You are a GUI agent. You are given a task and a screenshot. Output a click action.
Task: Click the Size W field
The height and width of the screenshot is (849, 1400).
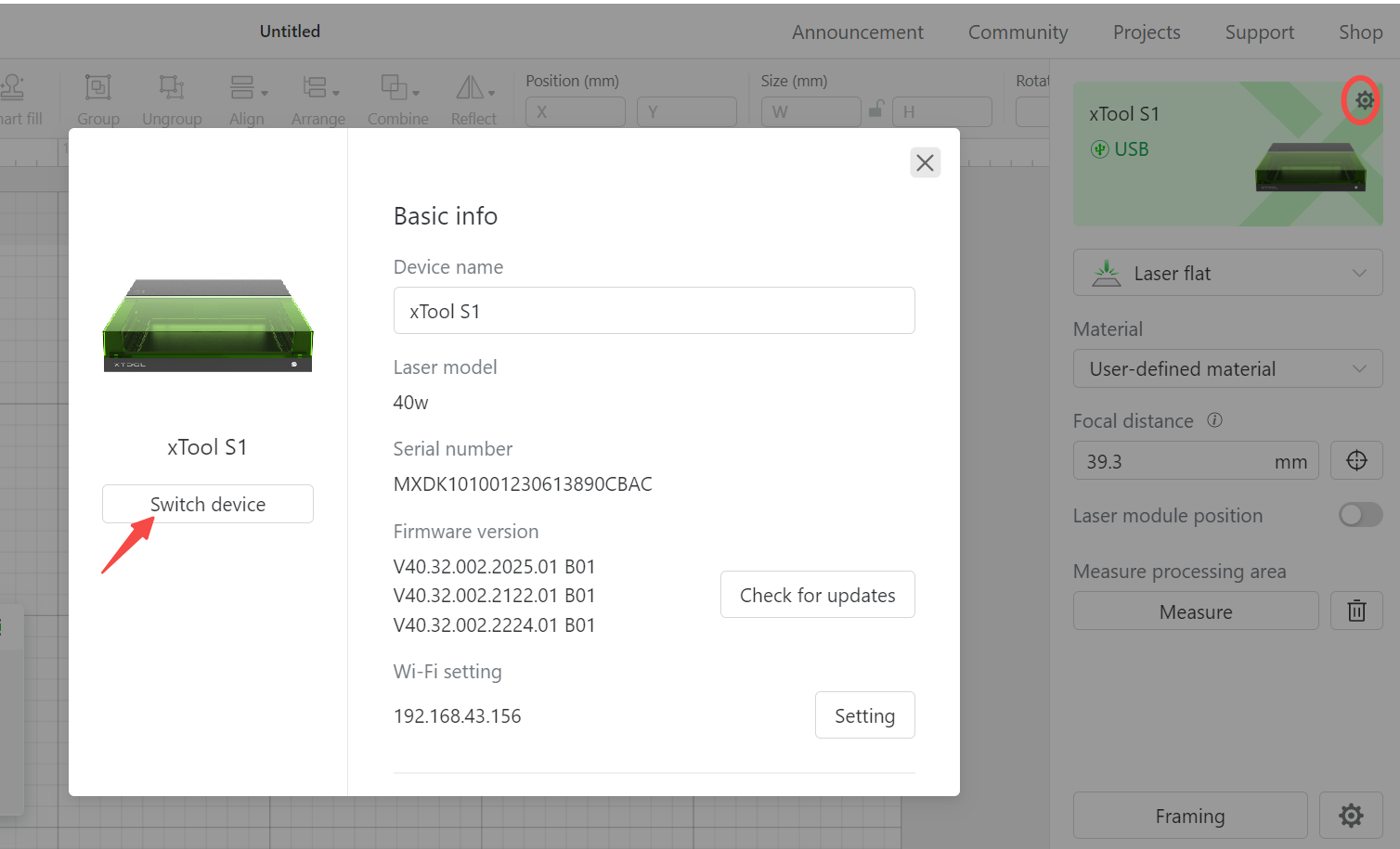810,111
